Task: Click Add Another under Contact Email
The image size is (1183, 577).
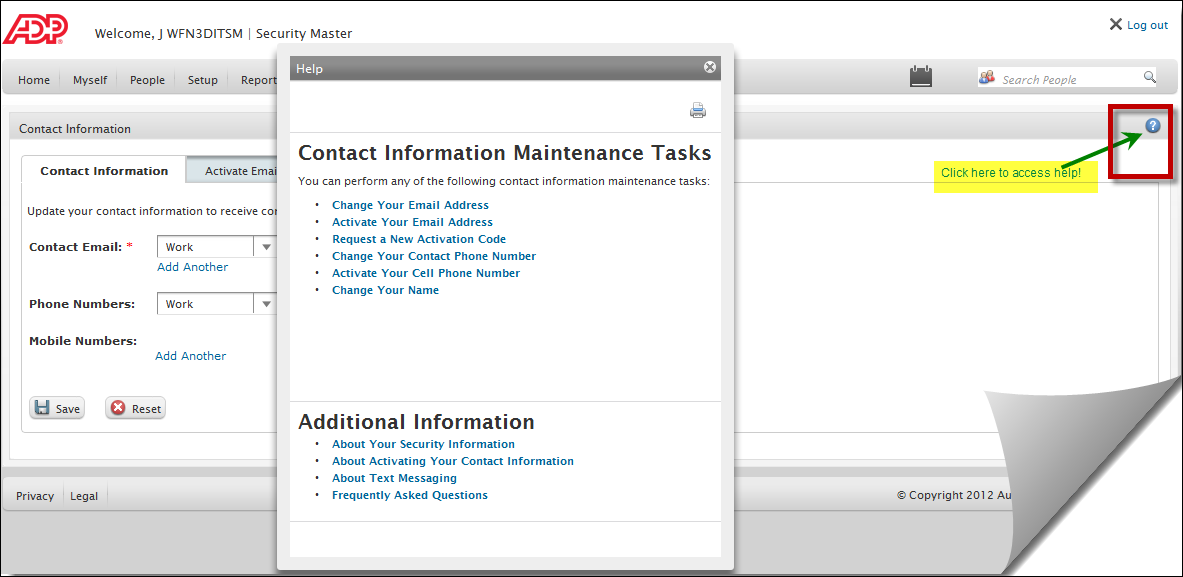Action: [192, 266]
